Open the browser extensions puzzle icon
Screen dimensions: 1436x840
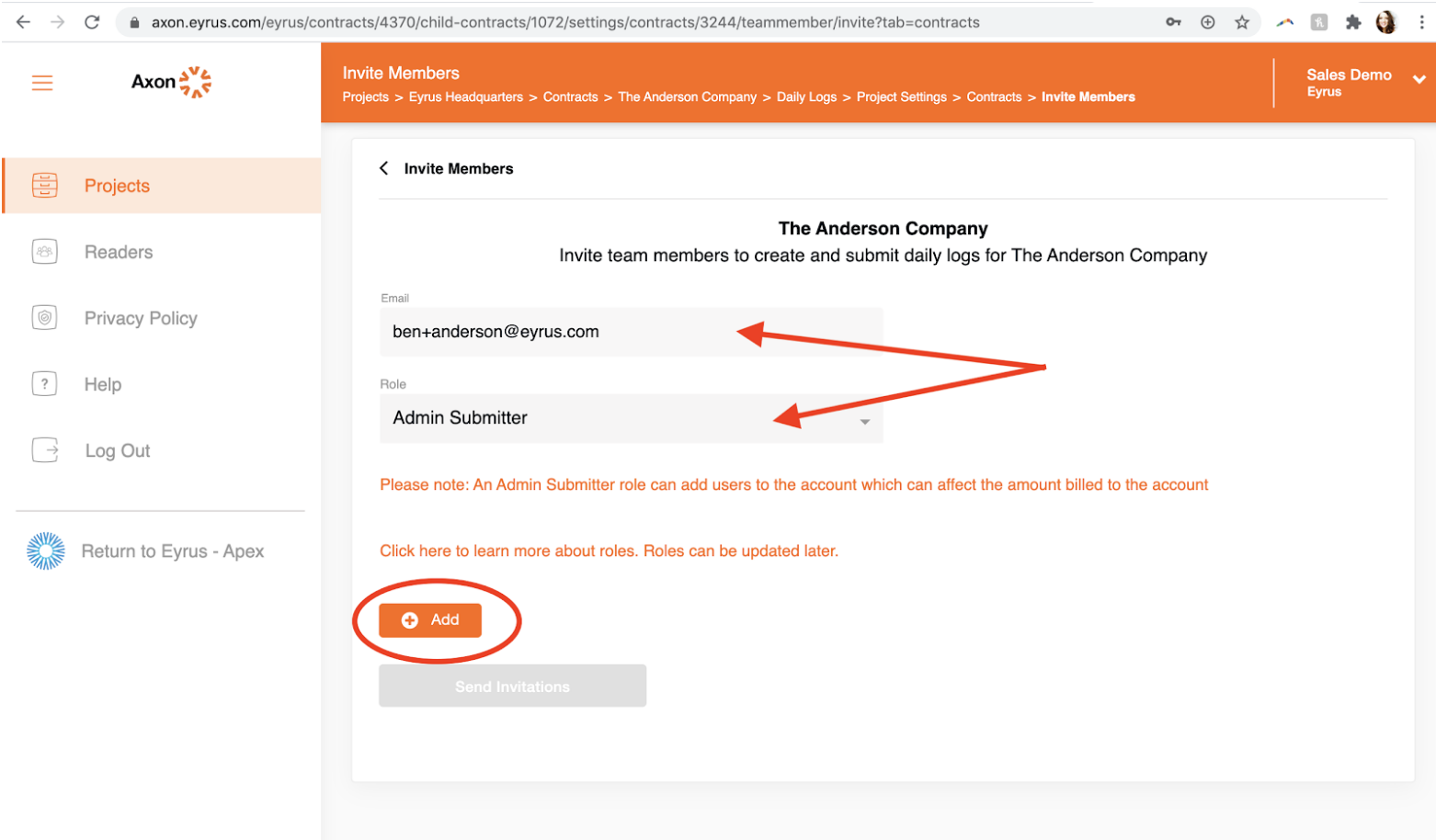(x=1352, y=23)
